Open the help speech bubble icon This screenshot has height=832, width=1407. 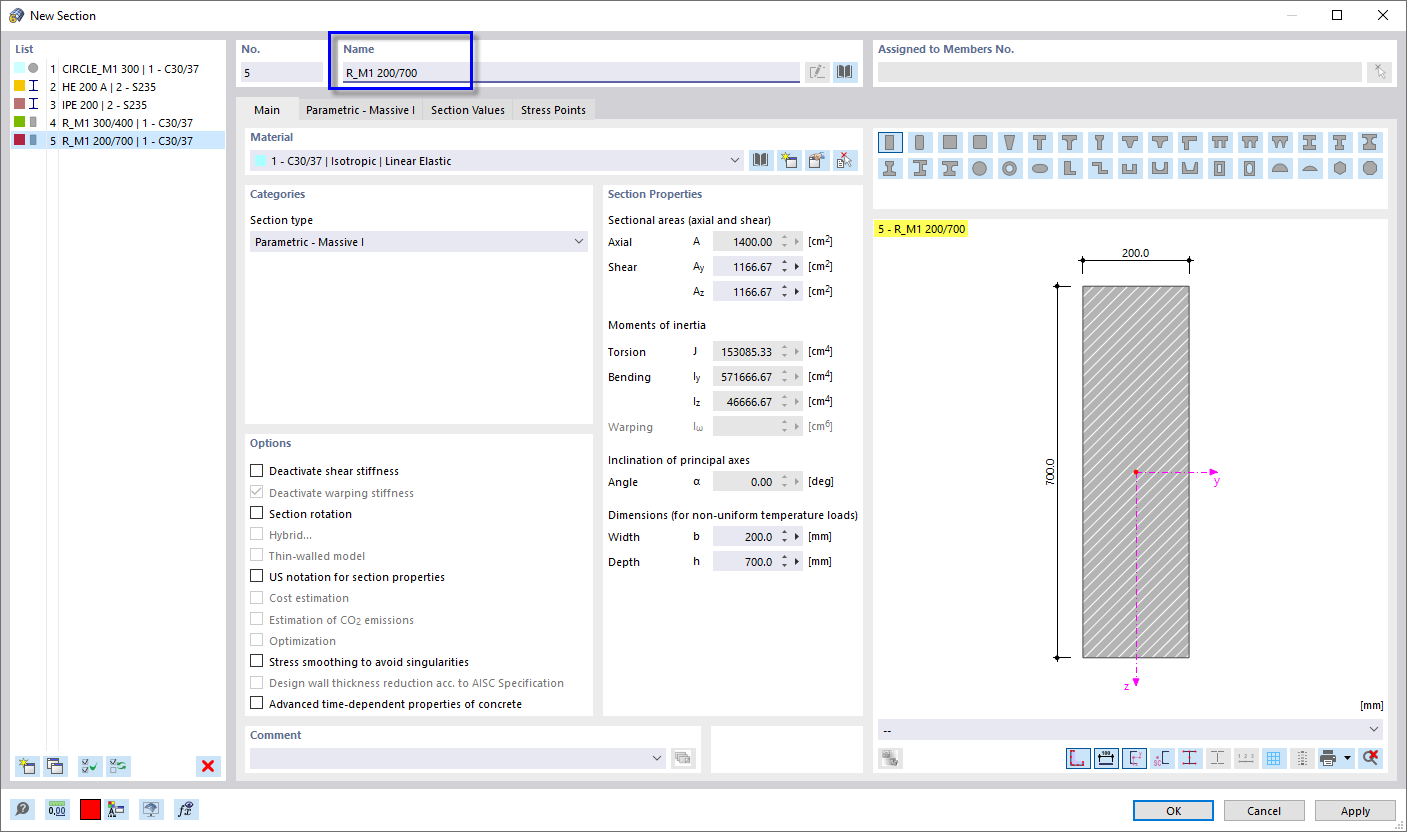pos(21,809)
